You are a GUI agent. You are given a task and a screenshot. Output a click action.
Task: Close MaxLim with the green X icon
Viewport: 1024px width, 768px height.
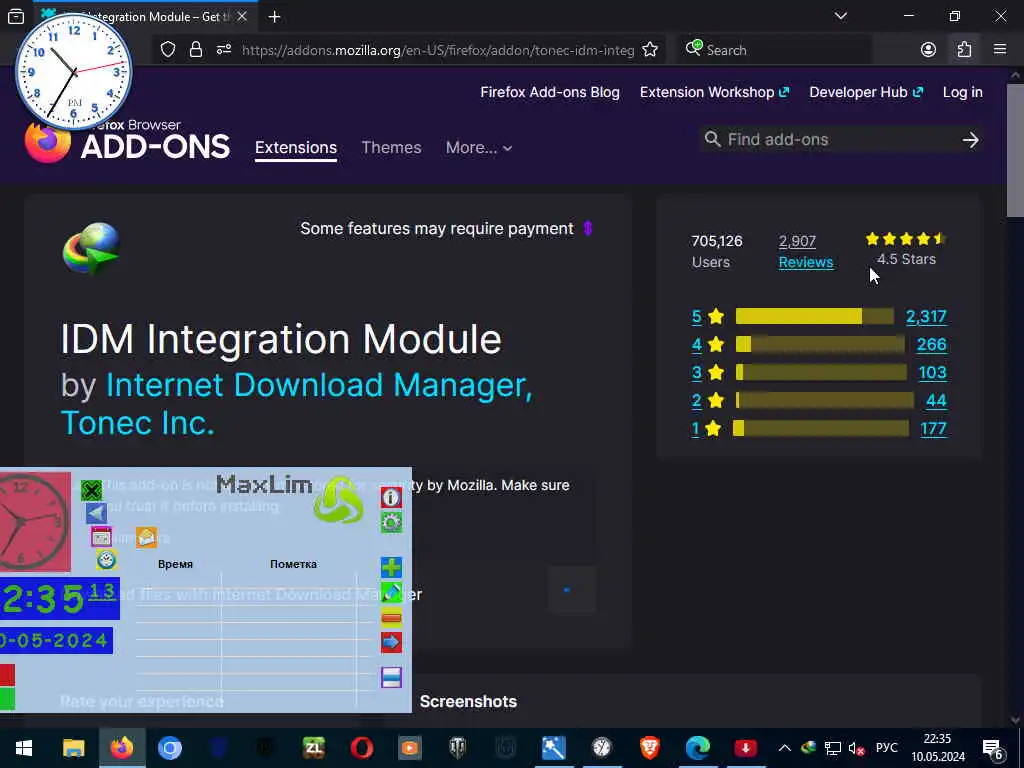point(91,490)
